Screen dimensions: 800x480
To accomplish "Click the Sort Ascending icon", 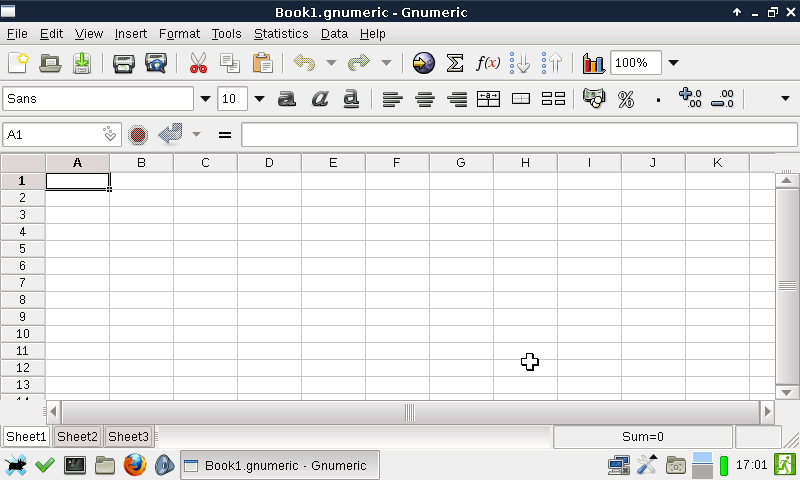I will click(520, 63).
